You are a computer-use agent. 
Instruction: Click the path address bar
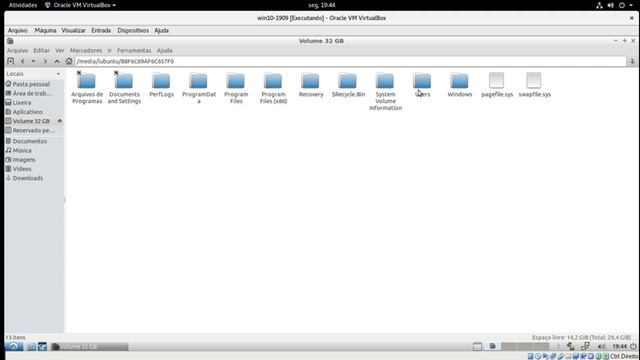[350, 61]
